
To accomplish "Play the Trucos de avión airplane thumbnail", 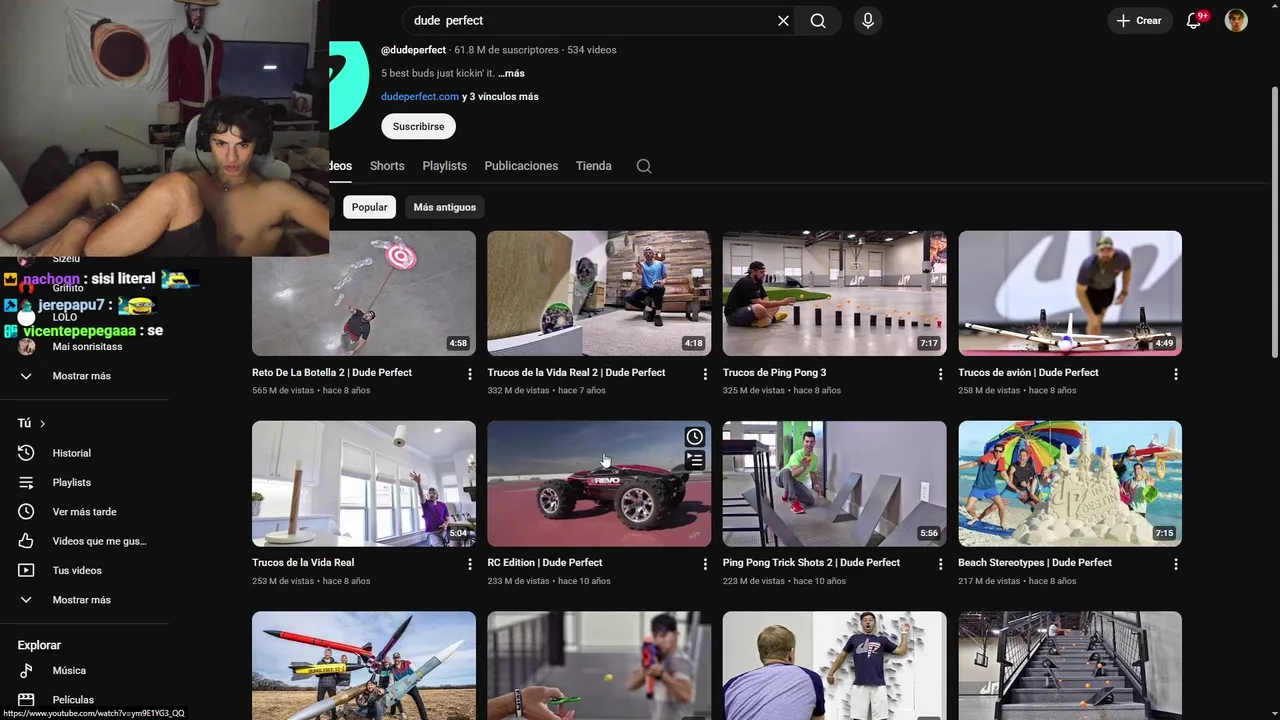I will click(x=1070, y=293).
